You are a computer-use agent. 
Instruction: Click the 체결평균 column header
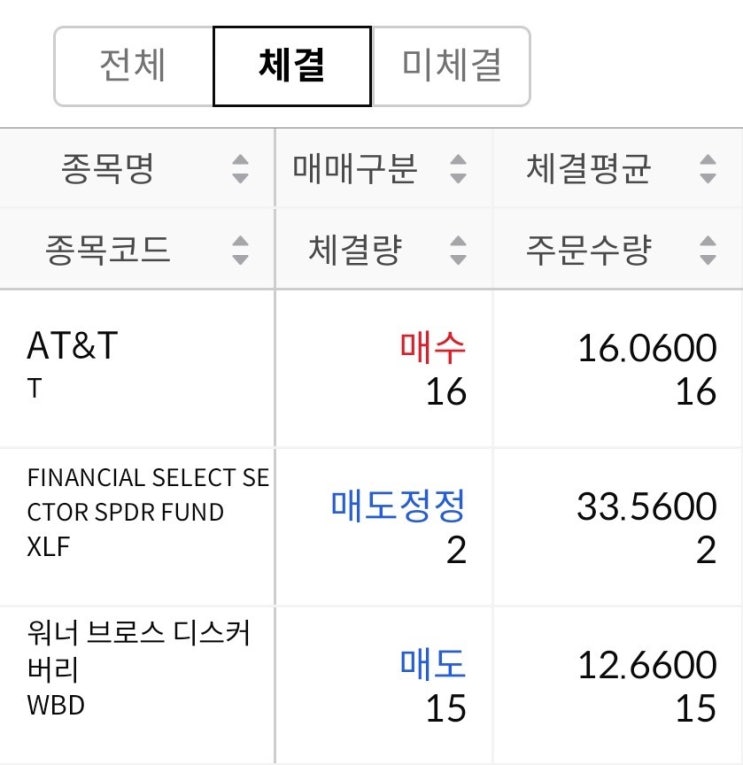click(x=588, y=168)
